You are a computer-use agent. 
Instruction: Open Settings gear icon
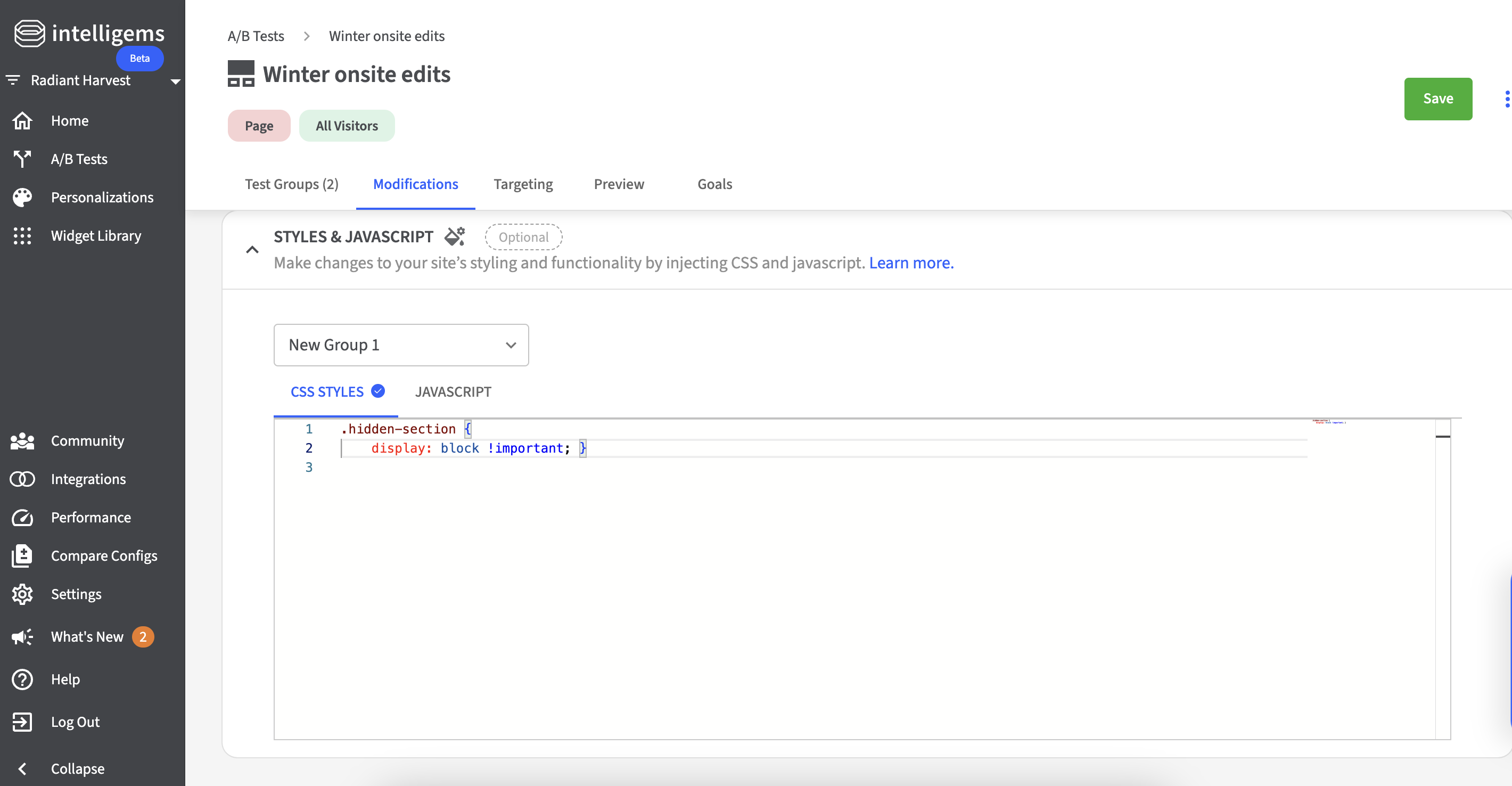[22, 594]
